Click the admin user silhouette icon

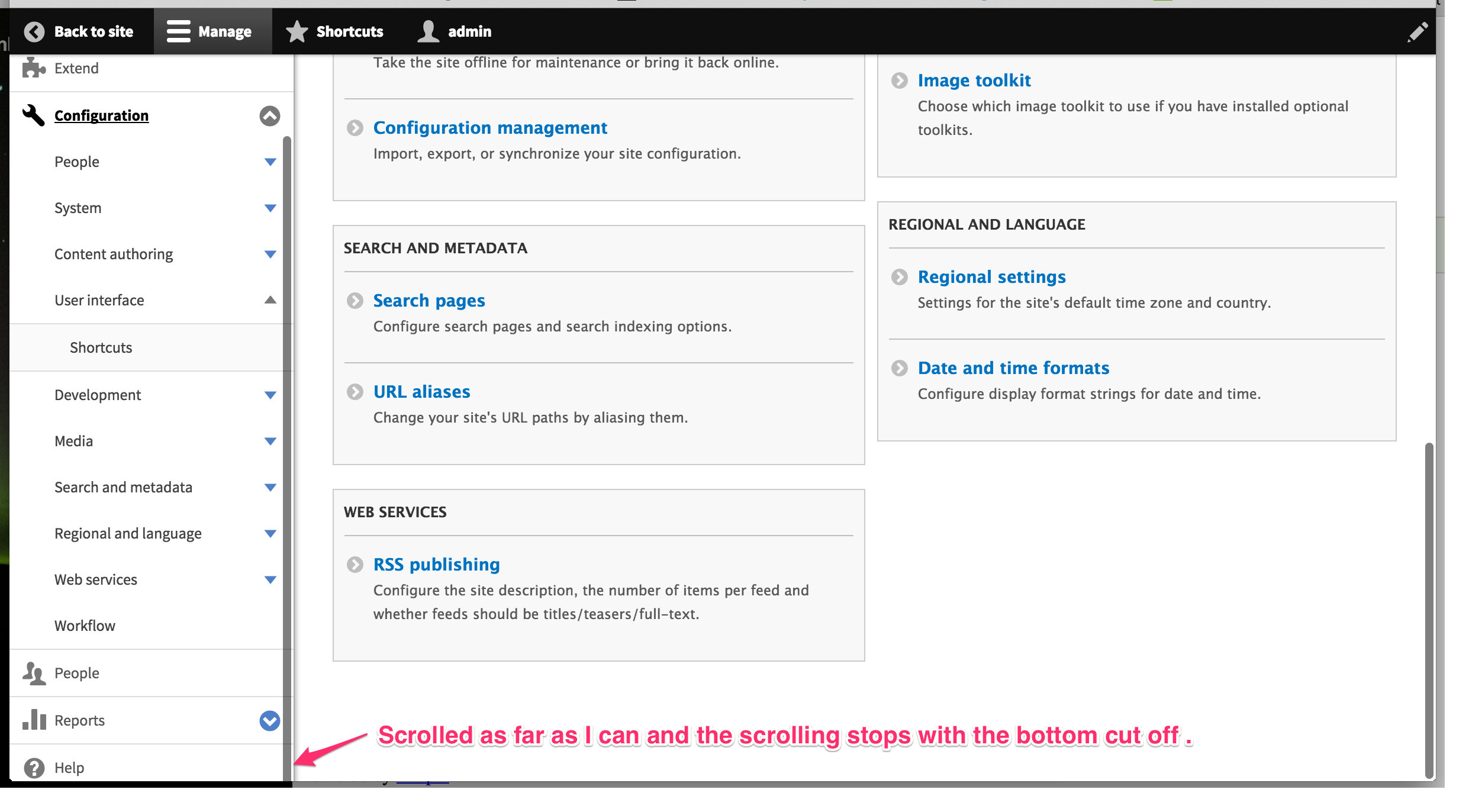click(428, 31)
